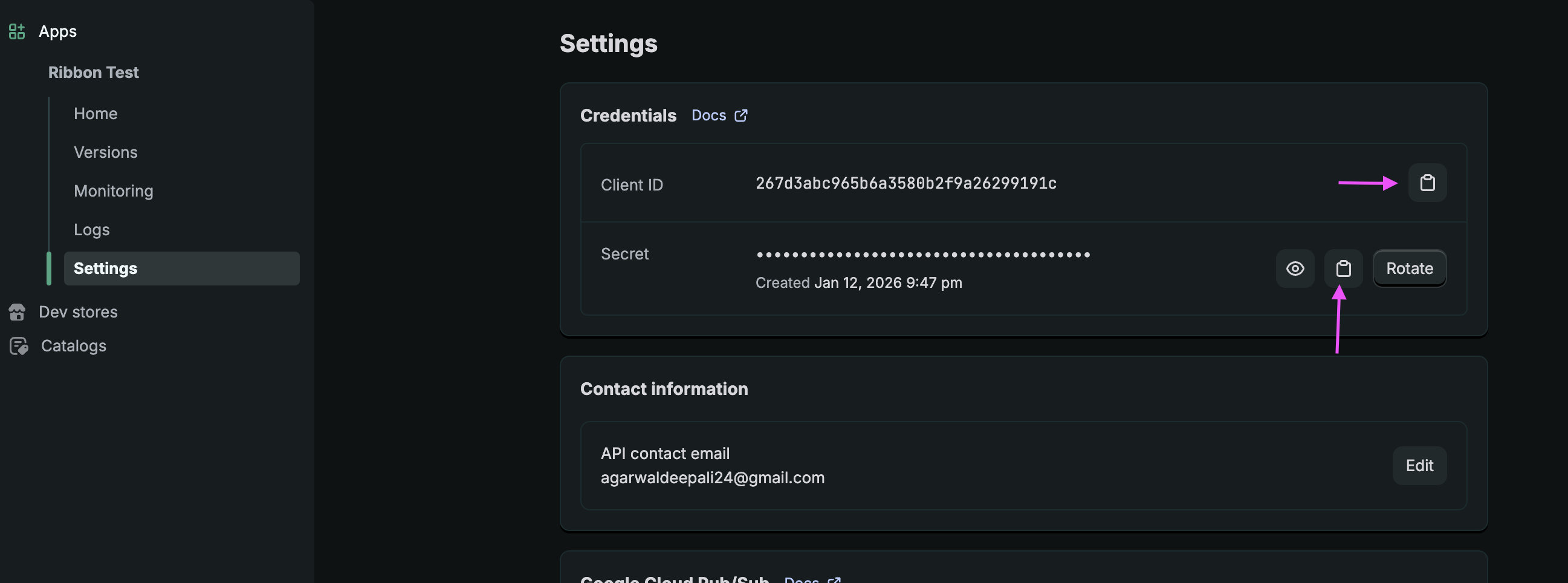Click the Apps grid icon in sidebar
This screenshot has height=583, width=1568.
[x=16, y=31]
